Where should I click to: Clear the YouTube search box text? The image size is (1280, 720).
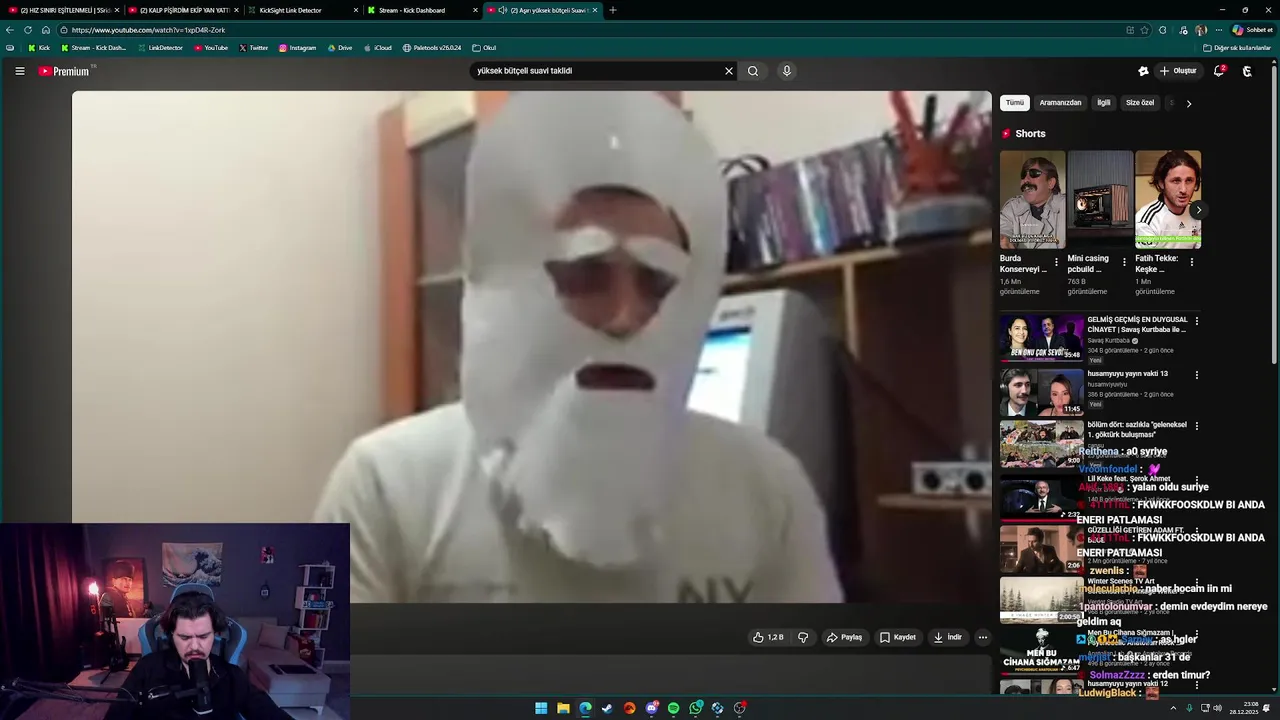(x=728, y=71)
